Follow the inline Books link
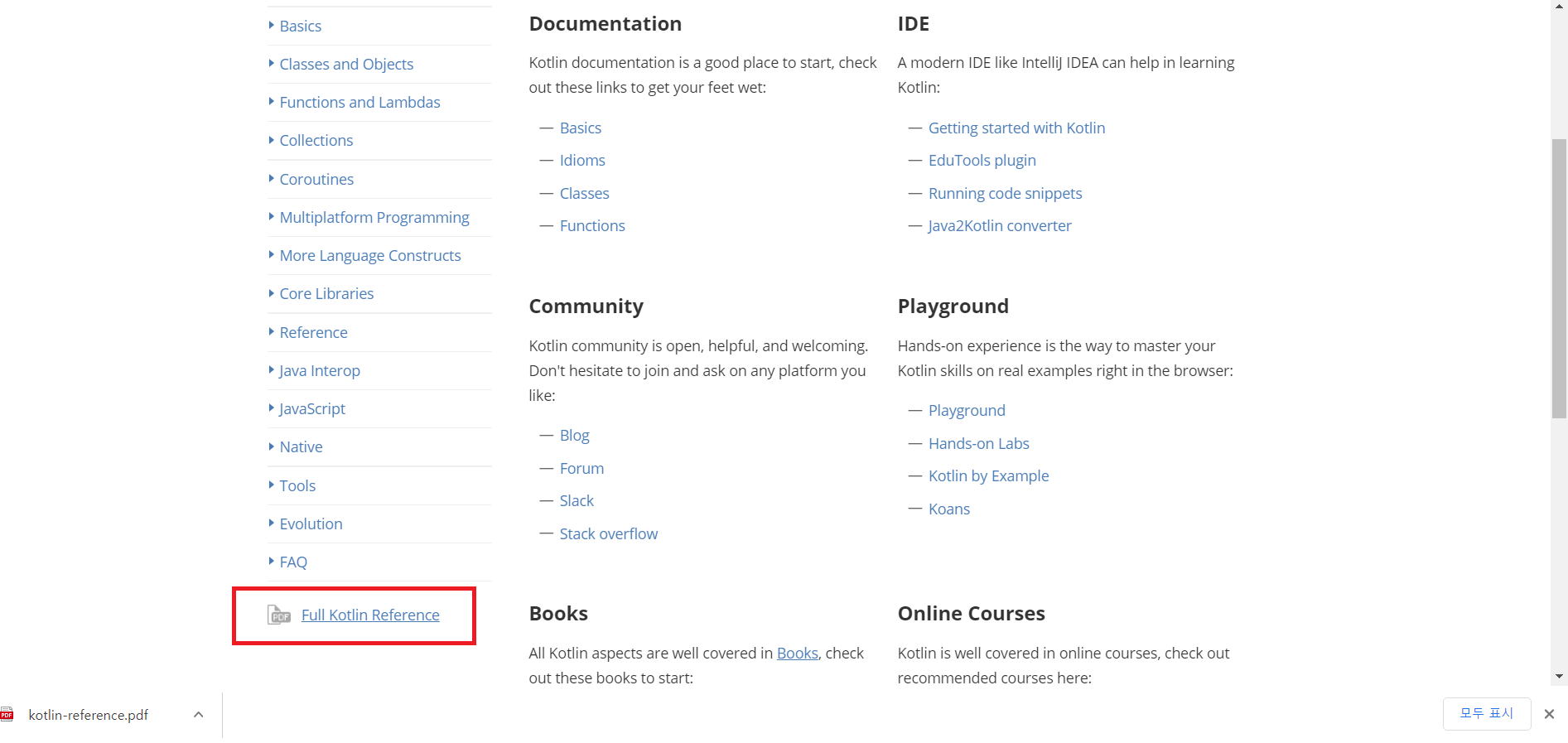 pos(797,653)
